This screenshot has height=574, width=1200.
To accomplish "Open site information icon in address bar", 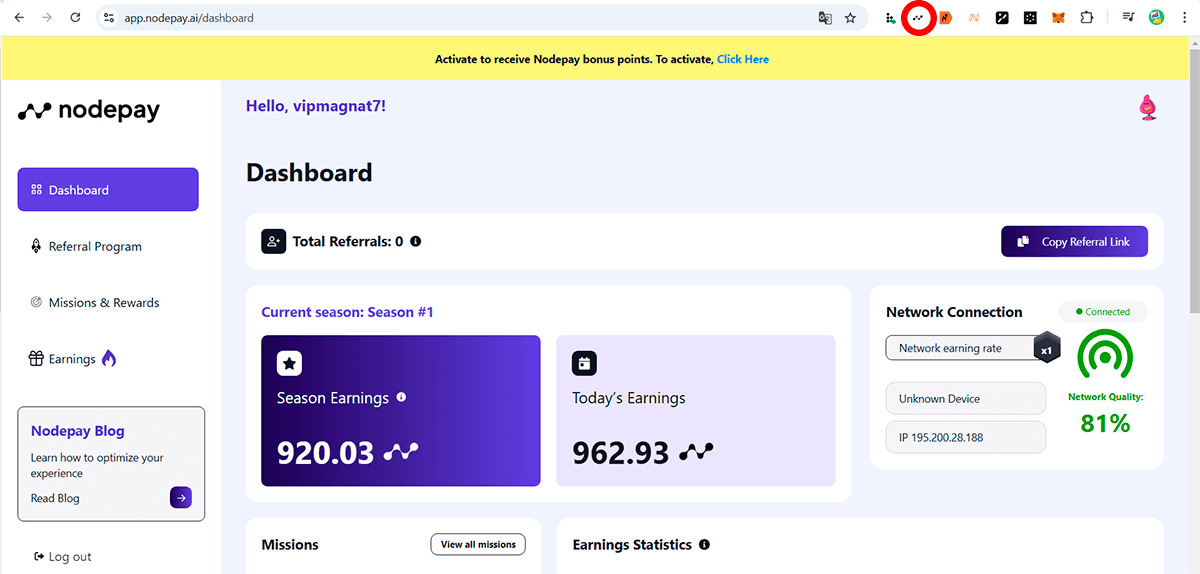I will pyautogui.click(x=109, y=18).
